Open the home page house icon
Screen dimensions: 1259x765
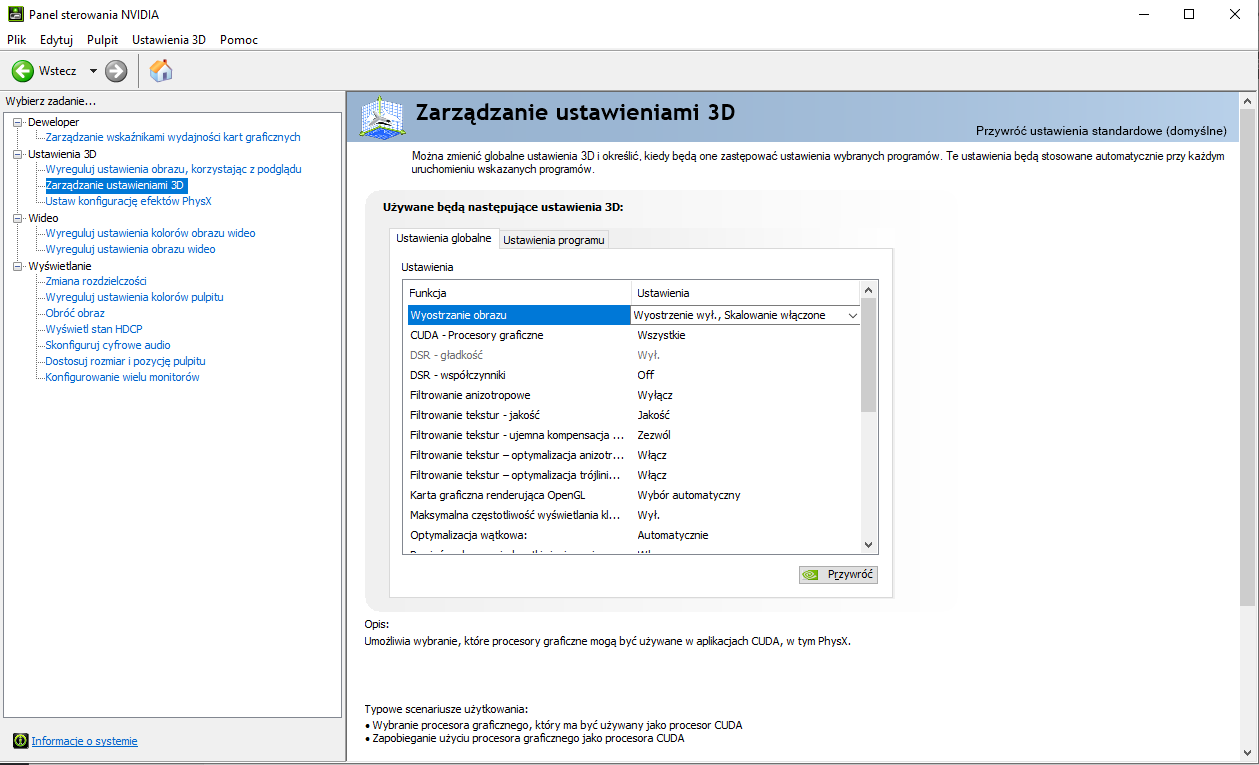pyautogui.click(x=160, y=70)
